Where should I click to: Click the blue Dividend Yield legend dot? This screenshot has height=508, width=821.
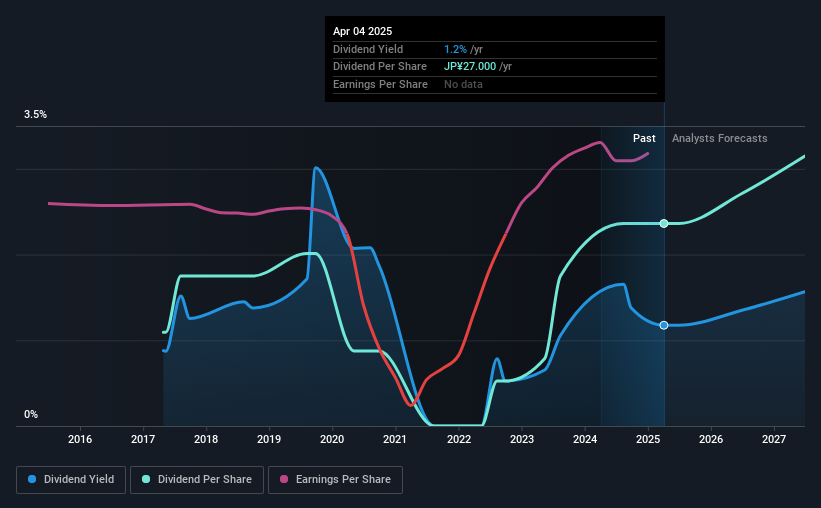(32, 479)
